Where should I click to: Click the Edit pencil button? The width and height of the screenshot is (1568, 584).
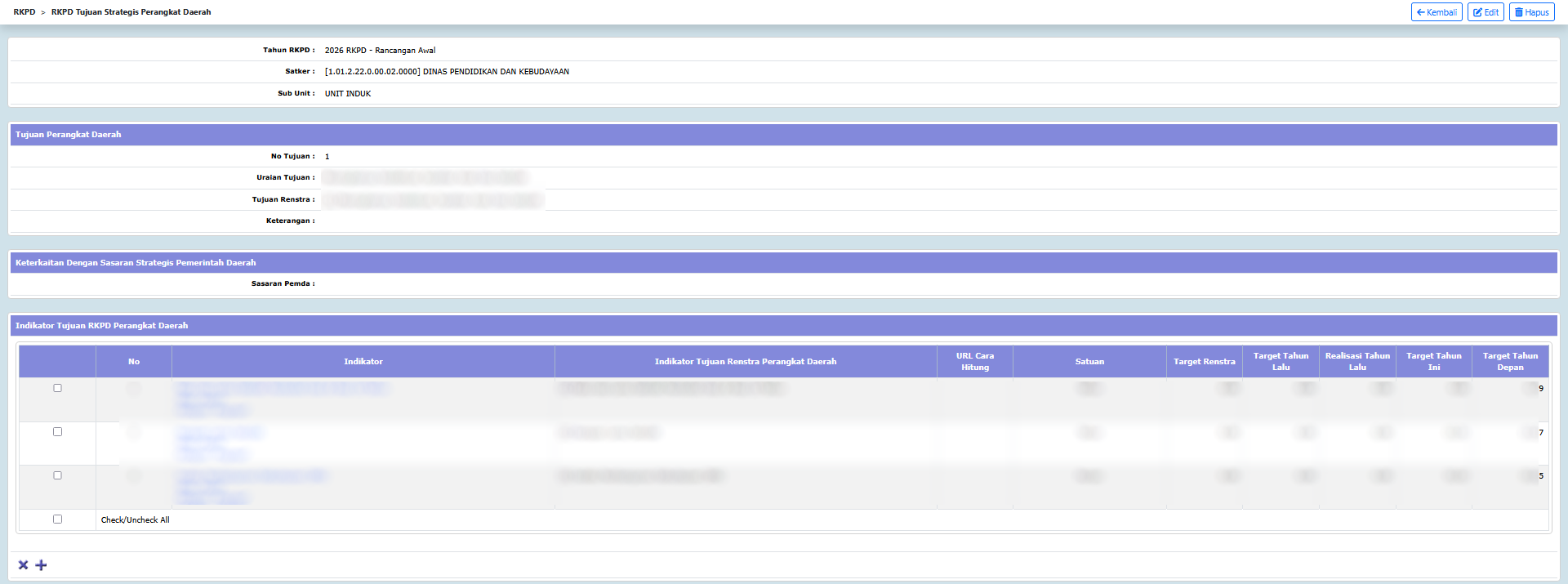(x=1485, y=12)
